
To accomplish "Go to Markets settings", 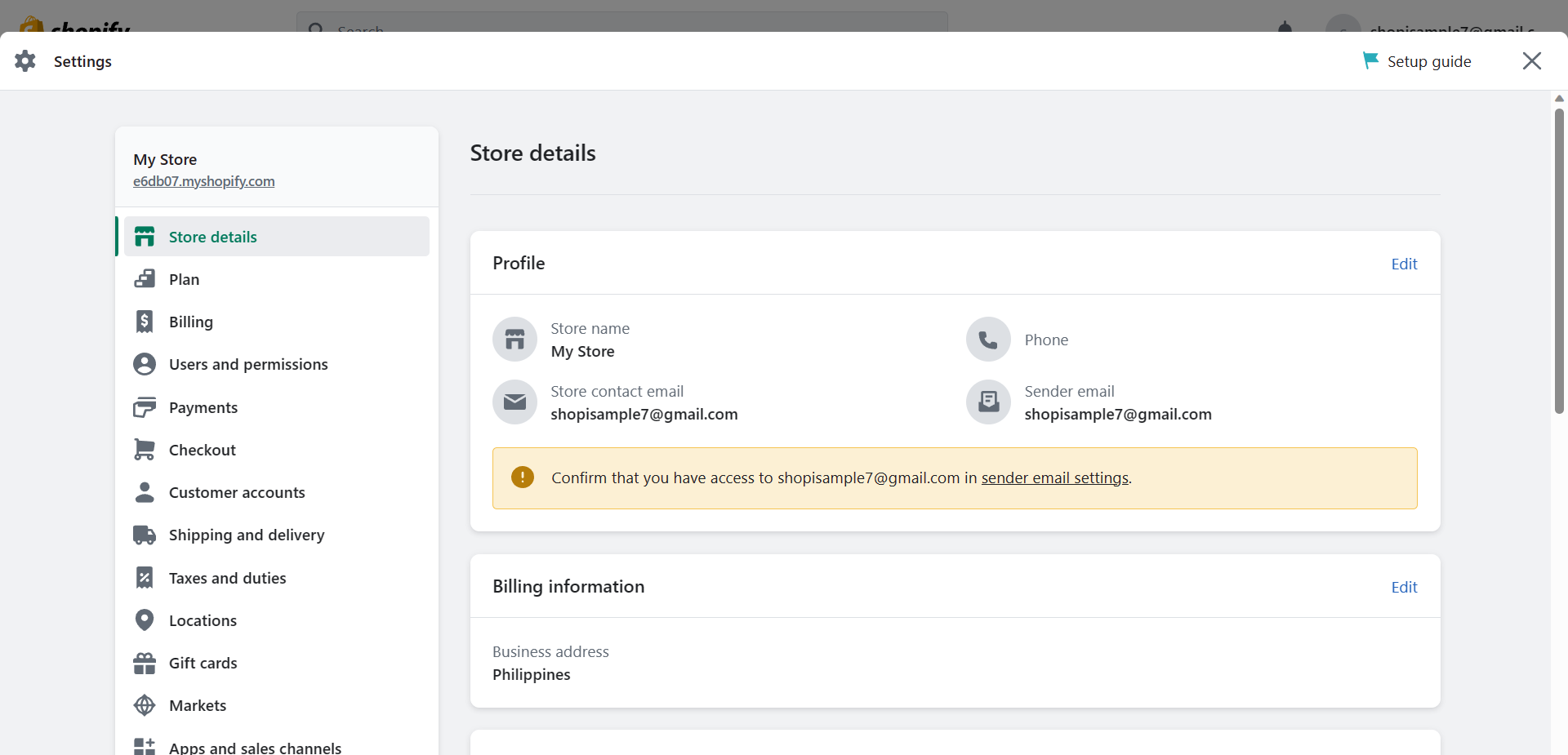I will [x=277, y=705].
